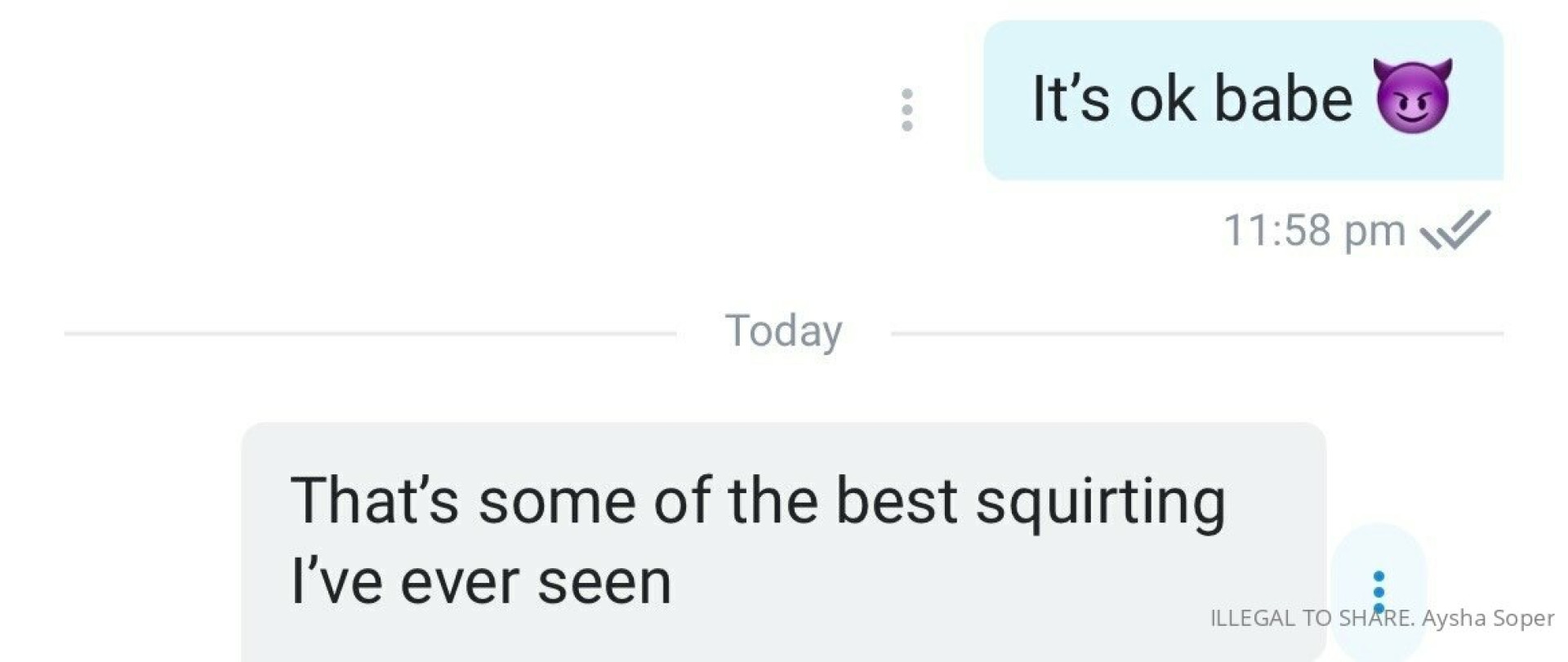Click the name "Aysha Soper" in watermark
The height and width of the screenshot is (662, 1568).
click(x=1488, y=619)
